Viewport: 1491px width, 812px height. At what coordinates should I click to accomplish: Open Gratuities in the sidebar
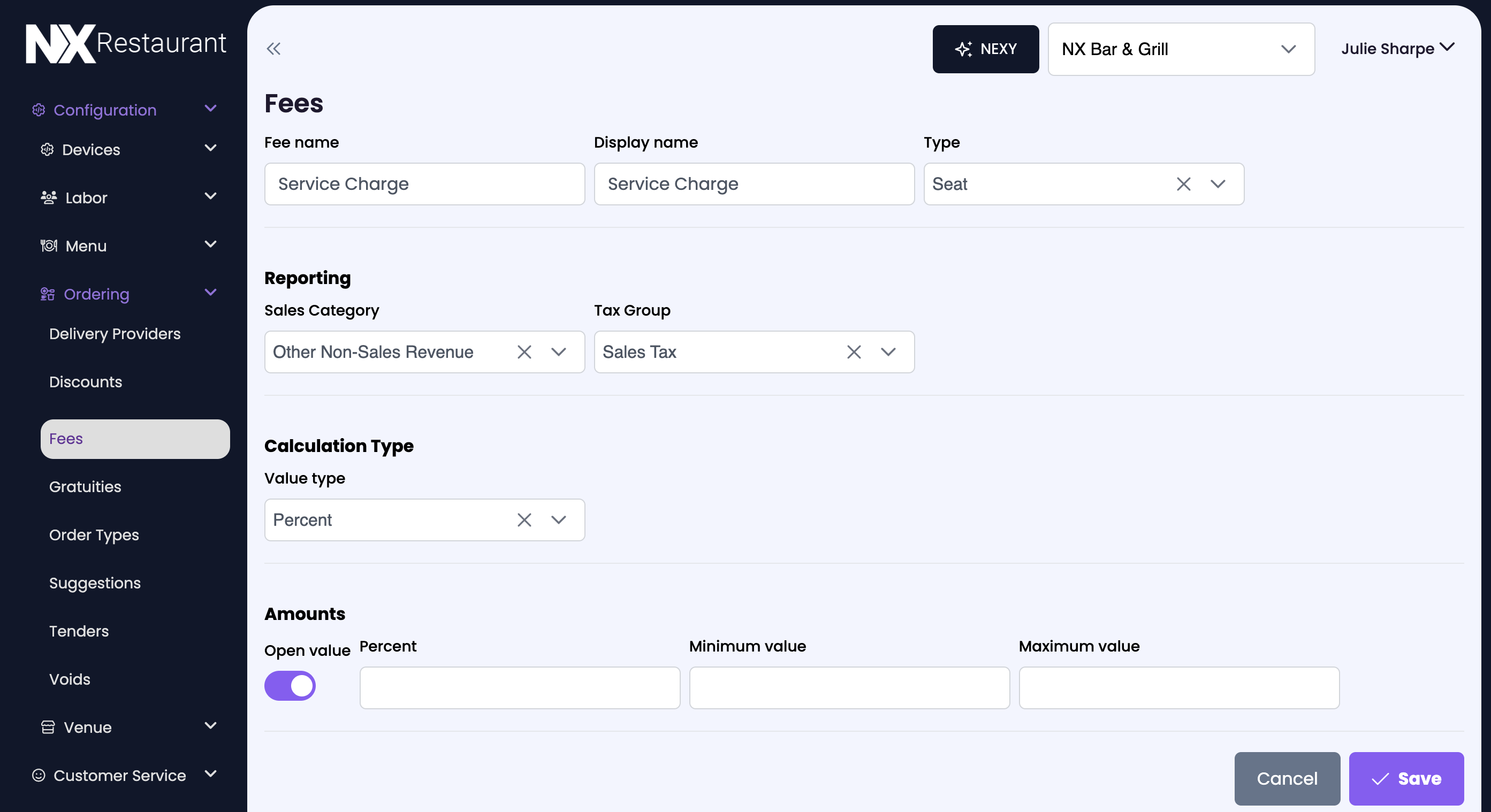85,486
